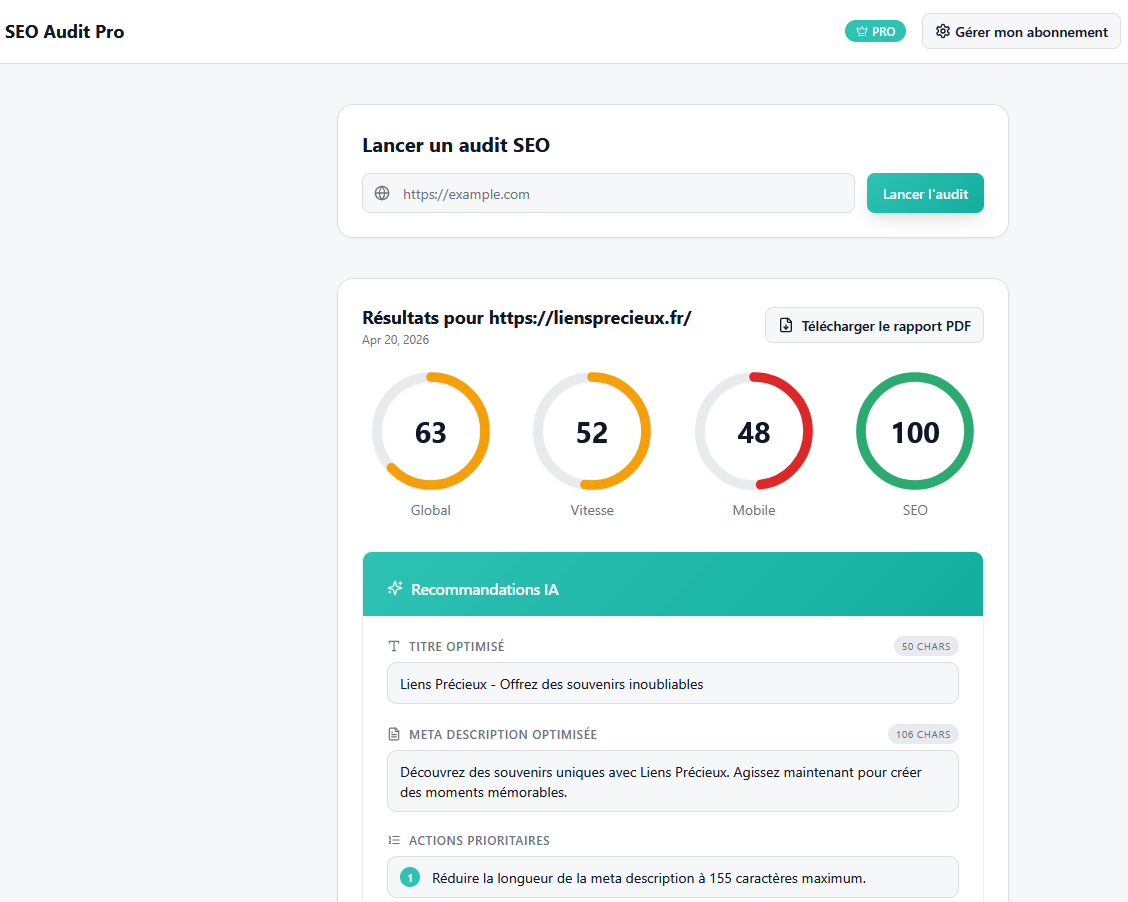
Task: Click the document icon next to Meta description optimisée
Action: pos(394,734)
